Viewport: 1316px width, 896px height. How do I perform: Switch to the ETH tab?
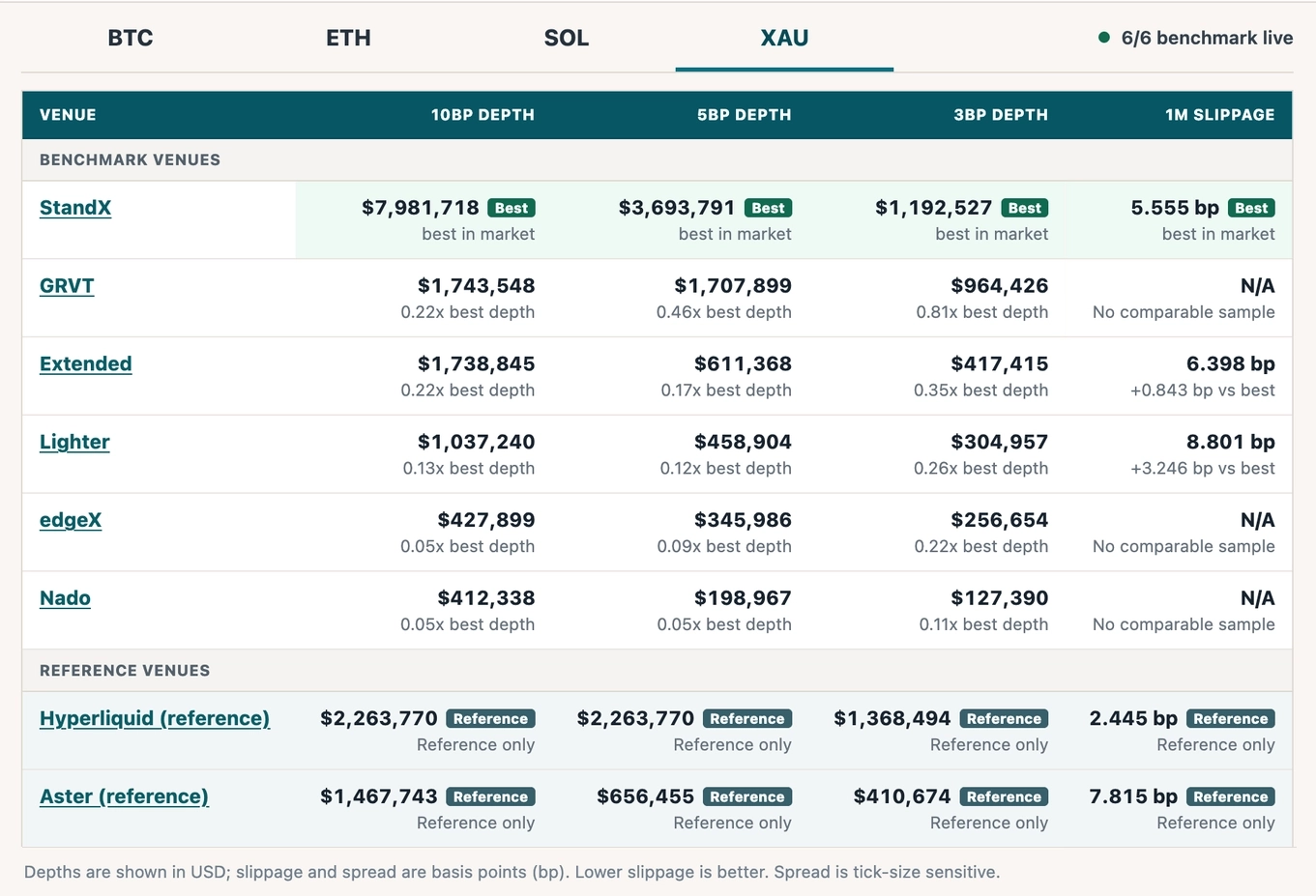coord(348,38)
